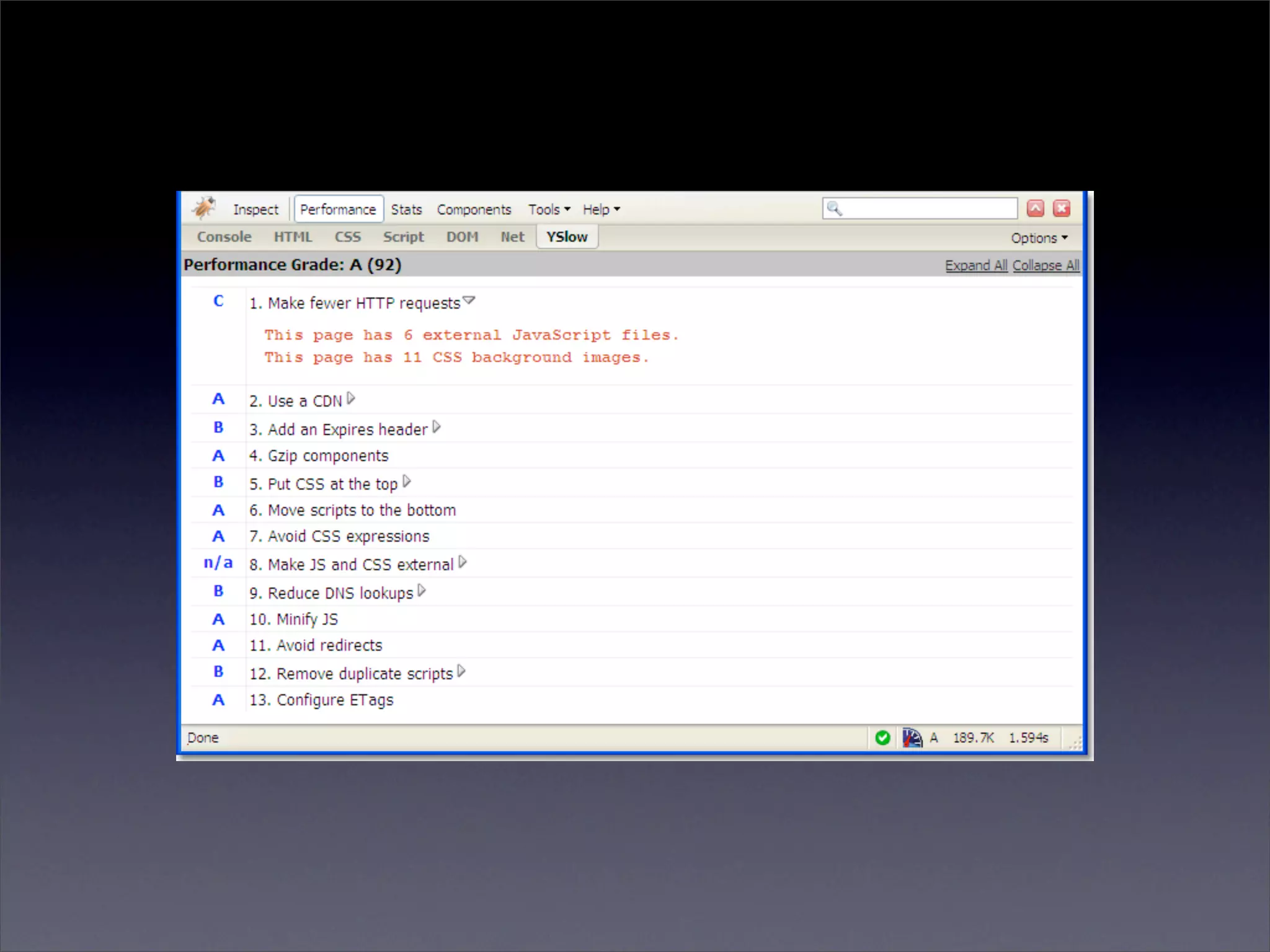Viewport: 1270px width, 952px height.
Task: Expand 'Reduce DNS lookups' details
Action: pyautogui.click(x=422, y=591)
